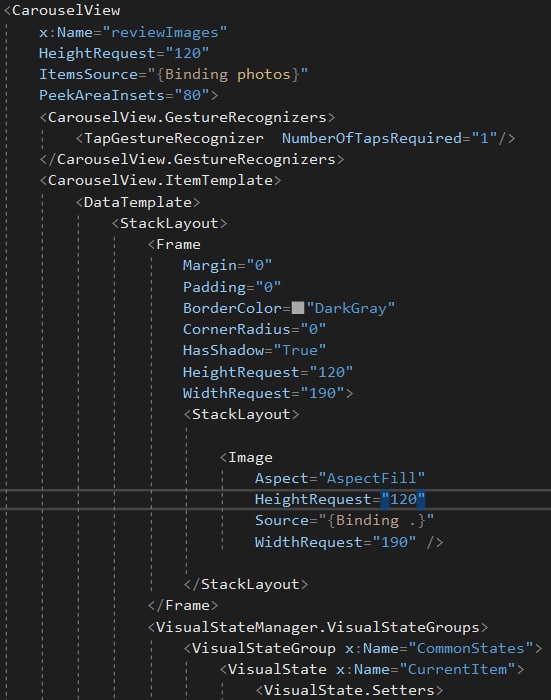Click CarouselView's HeightRequest="120" attribute

click(x=124, y=53)
